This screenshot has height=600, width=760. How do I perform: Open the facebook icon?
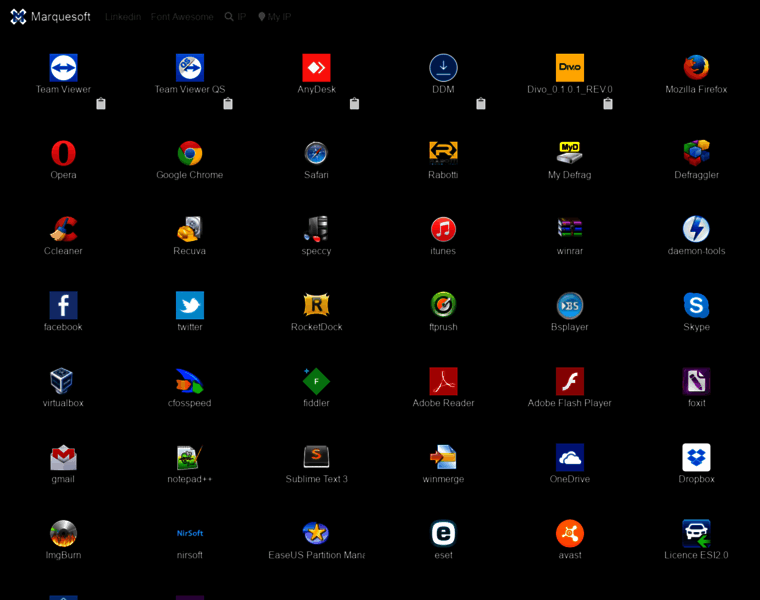coord(63,305)
